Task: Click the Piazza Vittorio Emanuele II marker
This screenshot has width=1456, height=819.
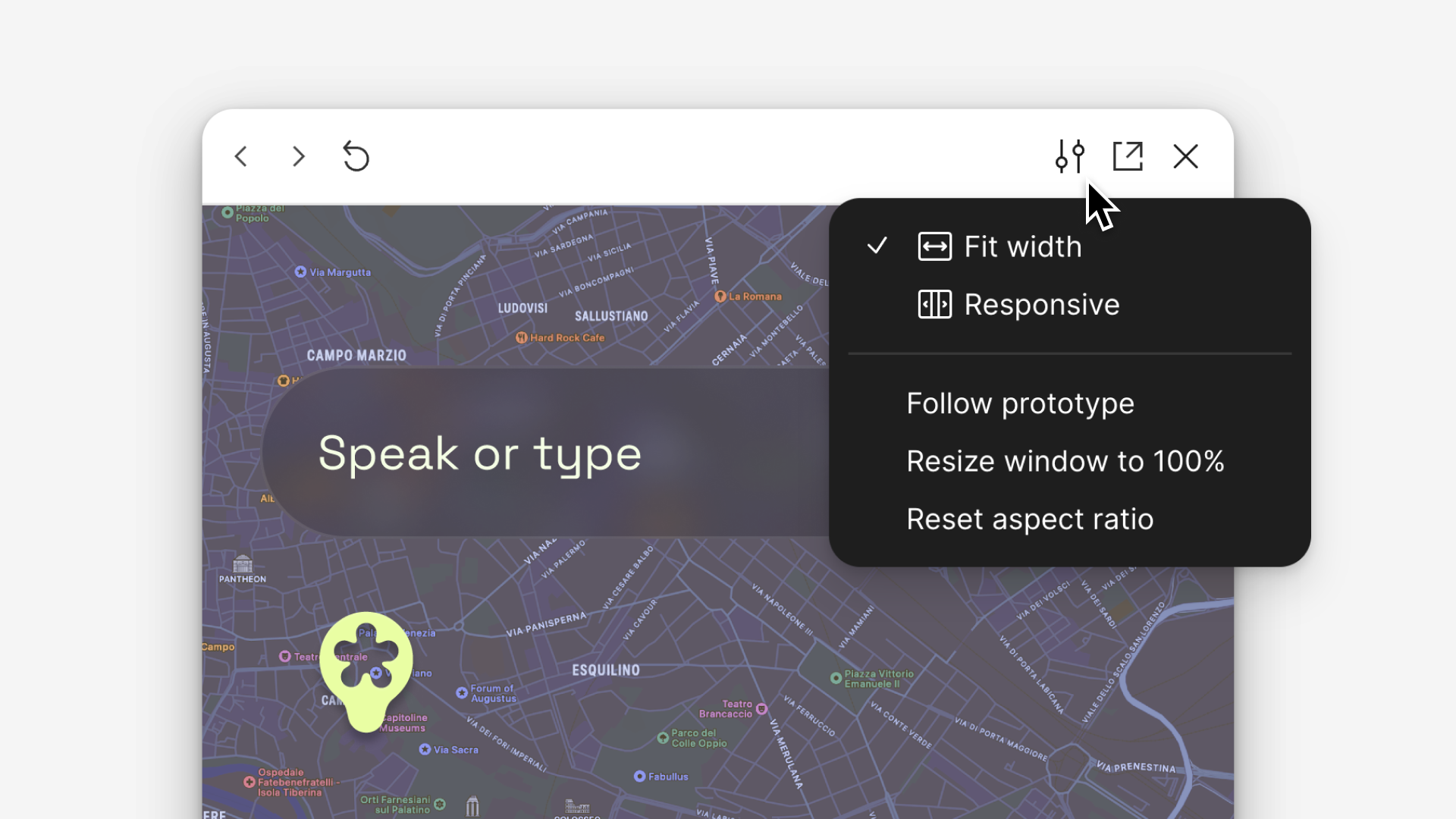Action: click(836, 678)
